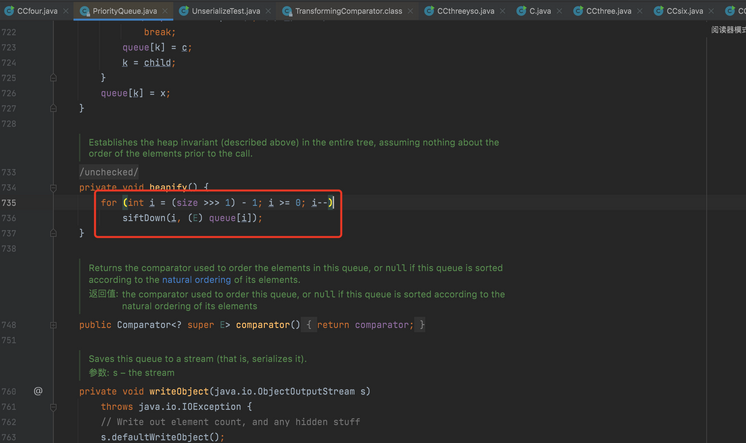Click the 'Write out element count' comment
Screen dimensions: 746x443
click(231, 422)
